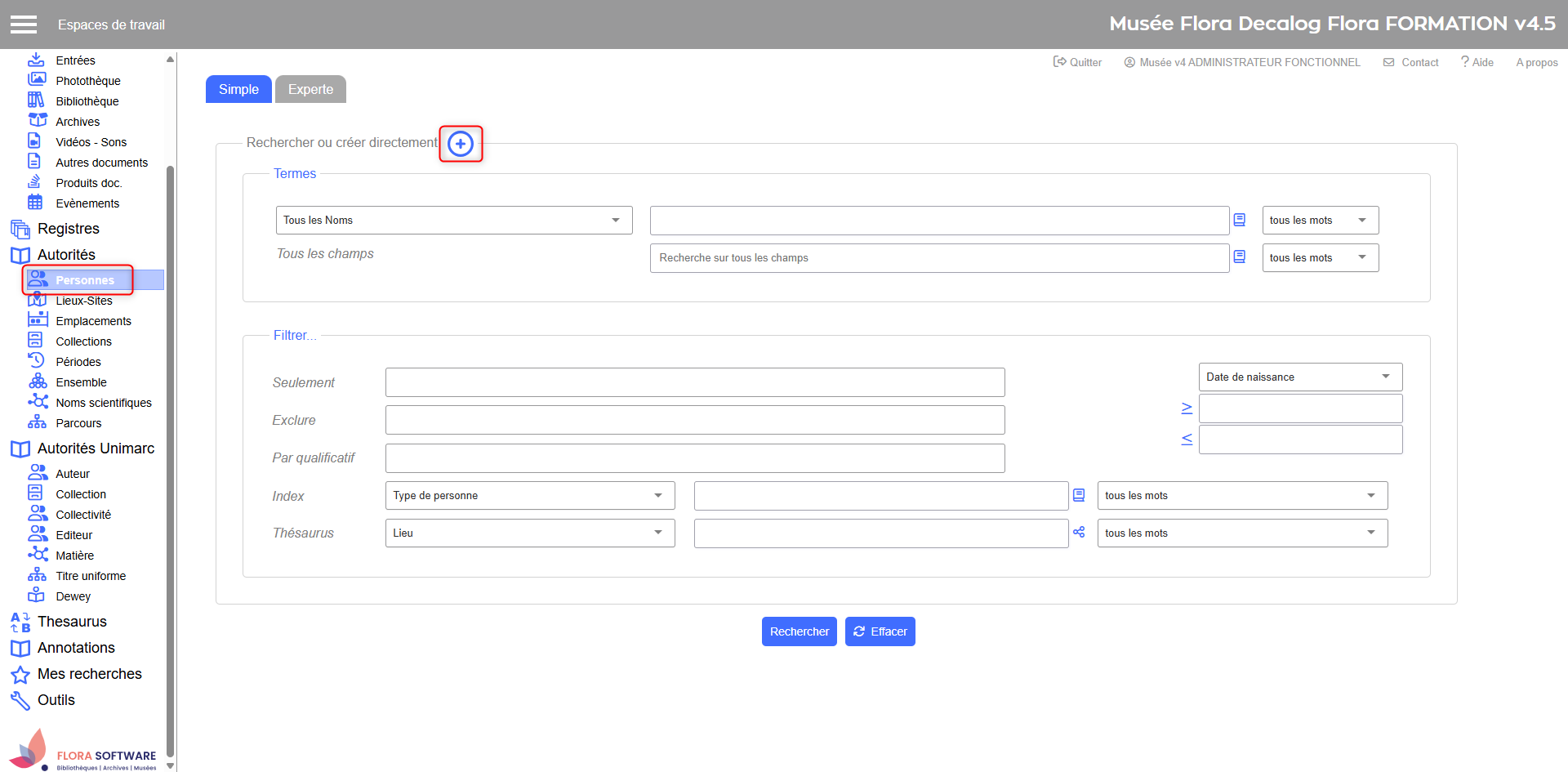Open index list icon next to Termes field

pyautogui.click(x=1239, y=220)
